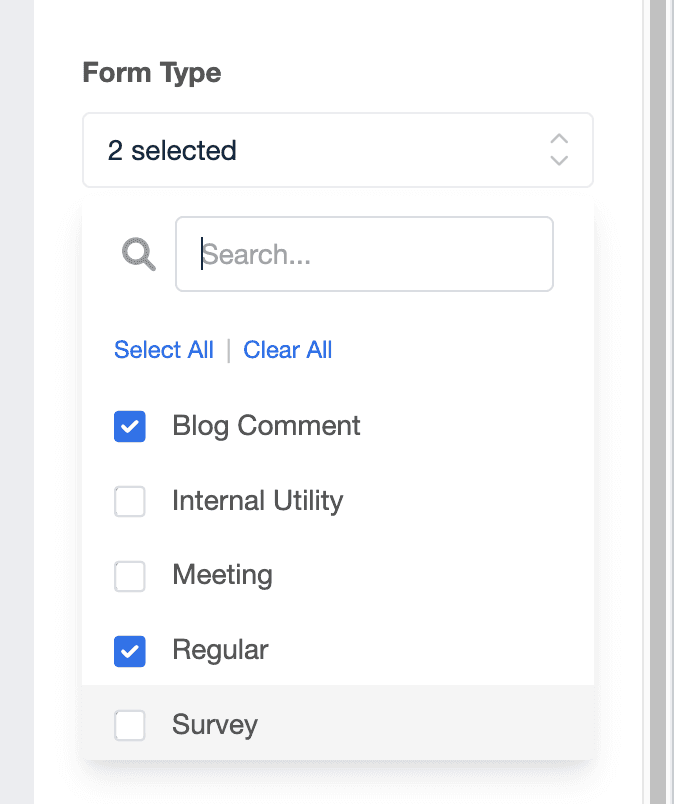694x804 pixels.
Task: Collapse the Form Type dropdown
Action: 337,149
